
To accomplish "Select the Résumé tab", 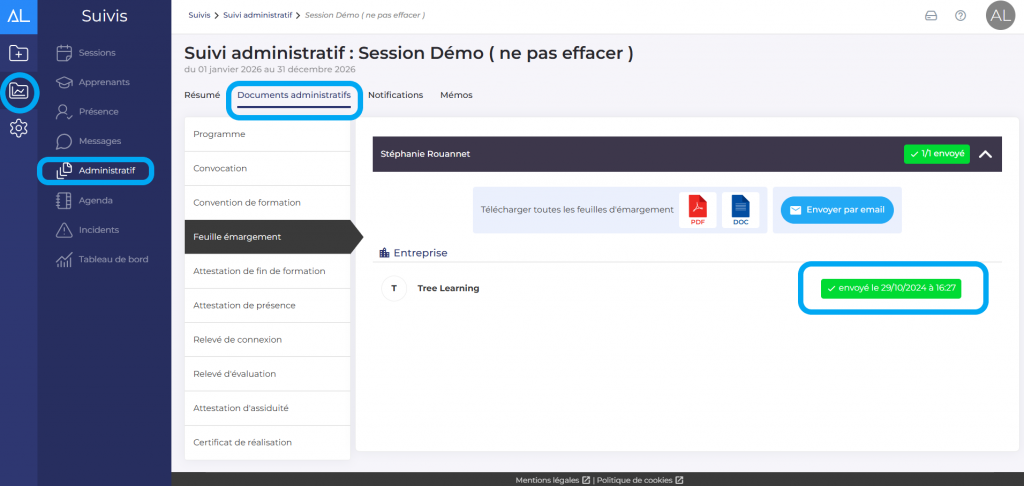I will tap(202, 95).
